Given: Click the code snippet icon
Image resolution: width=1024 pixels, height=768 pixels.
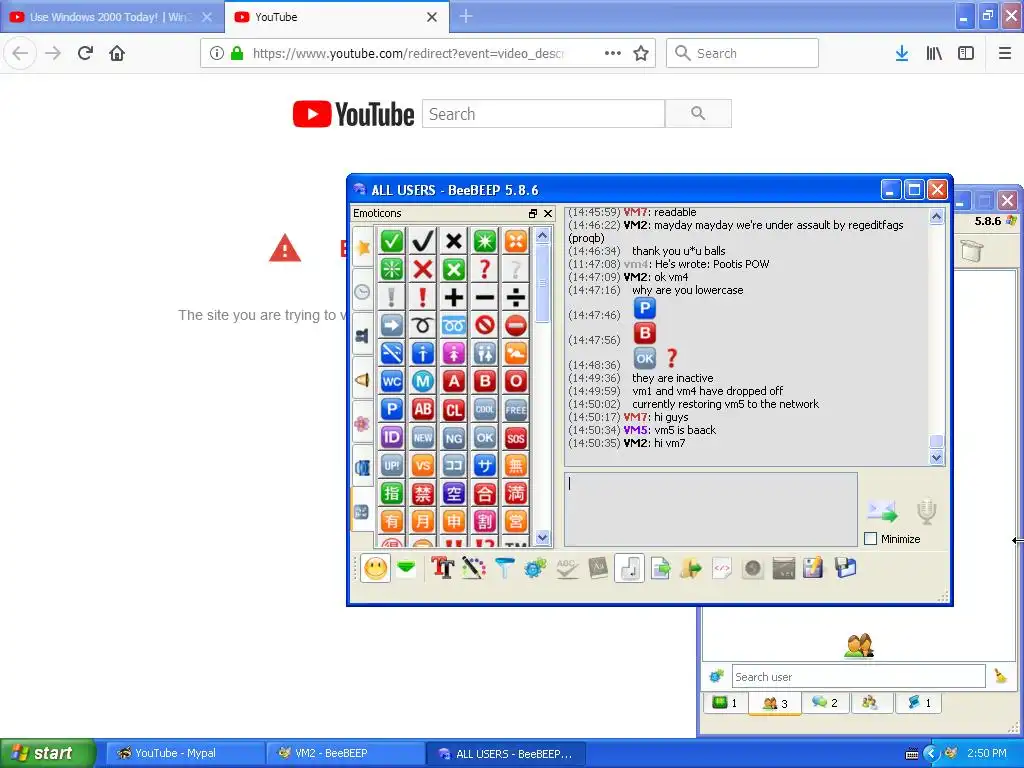Looking at the screenshot, I should 722,568.
